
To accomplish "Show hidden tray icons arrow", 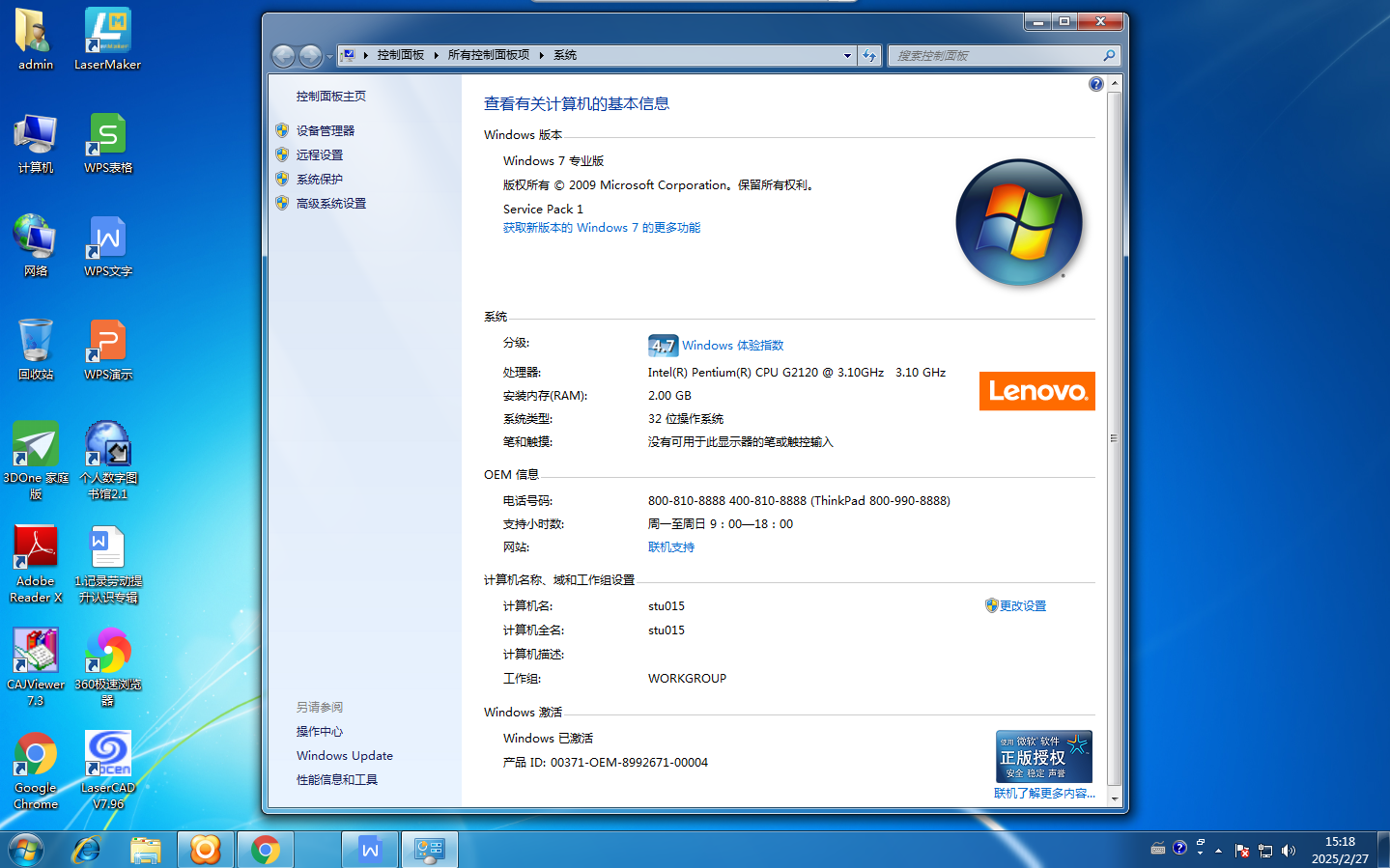I will click(1218, 851).
